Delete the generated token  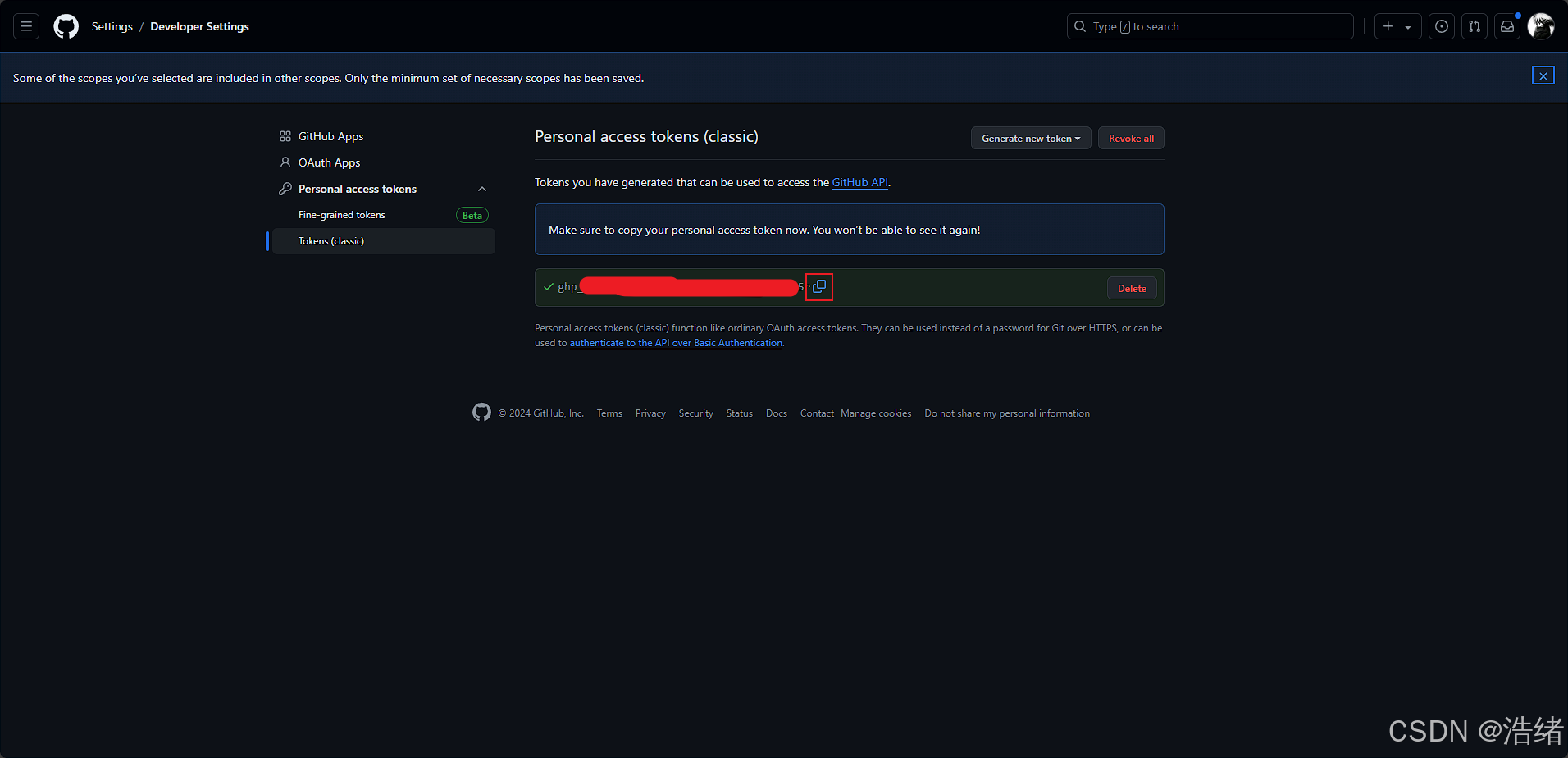[1132, 288]
